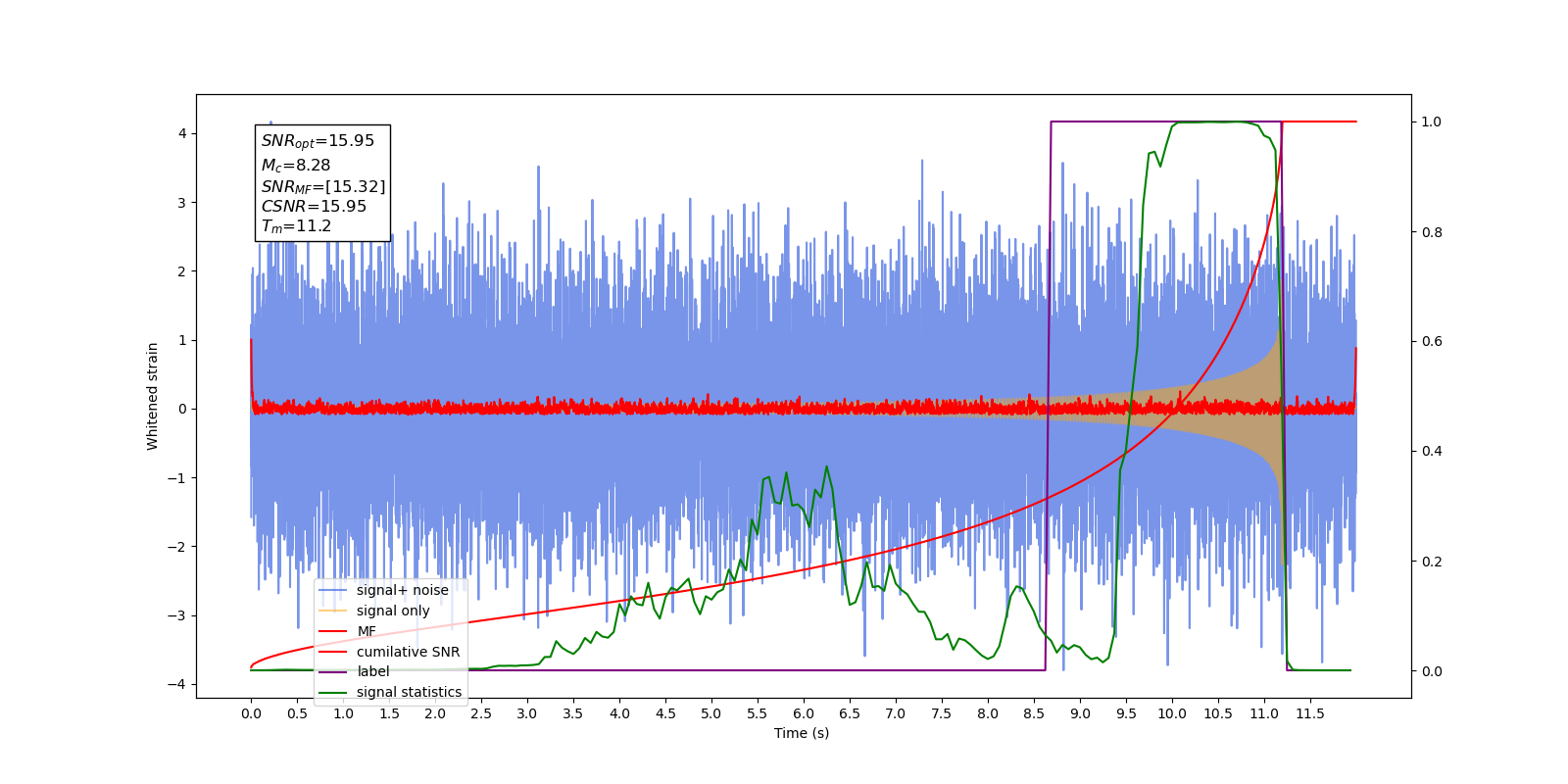Click the 5.5 tick on time axis

(758, 713)
